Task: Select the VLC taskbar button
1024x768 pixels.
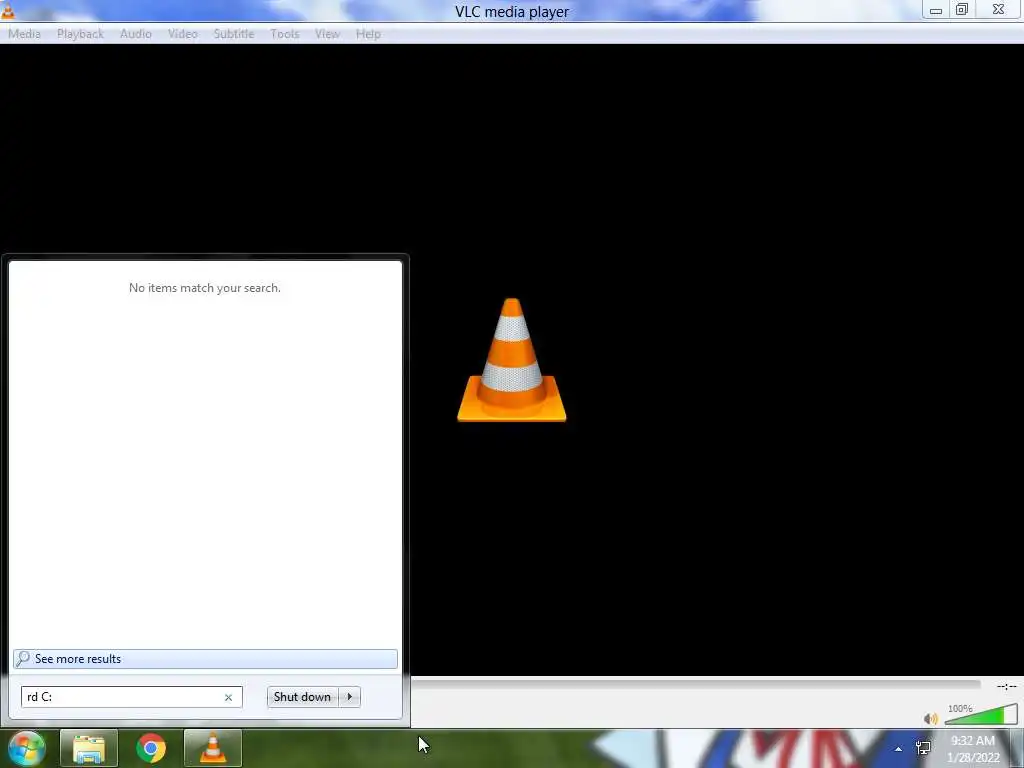Action: click(213, 748)
